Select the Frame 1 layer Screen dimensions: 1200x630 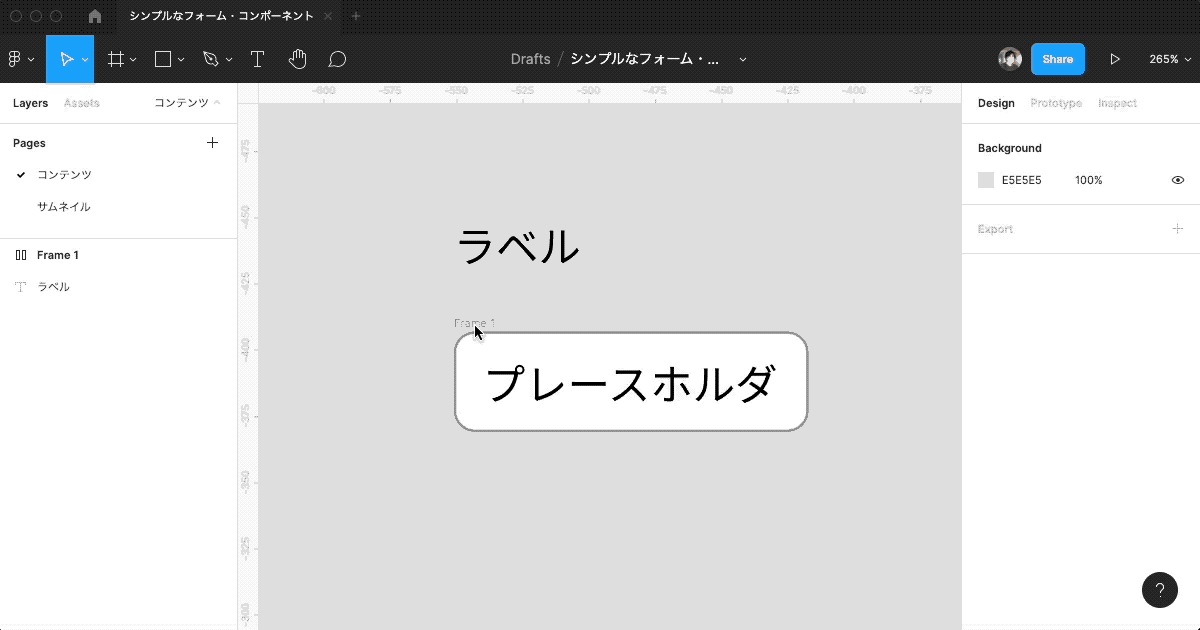pos(58,255)
